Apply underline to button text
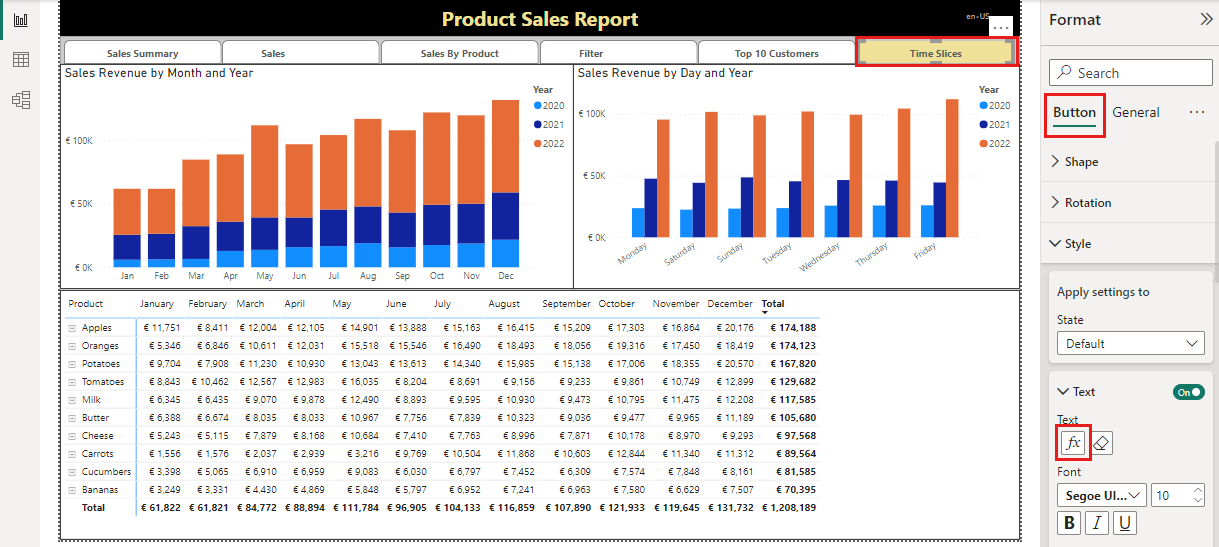The height and width of the screenshot is (547, 1219). pos(1125,522)
